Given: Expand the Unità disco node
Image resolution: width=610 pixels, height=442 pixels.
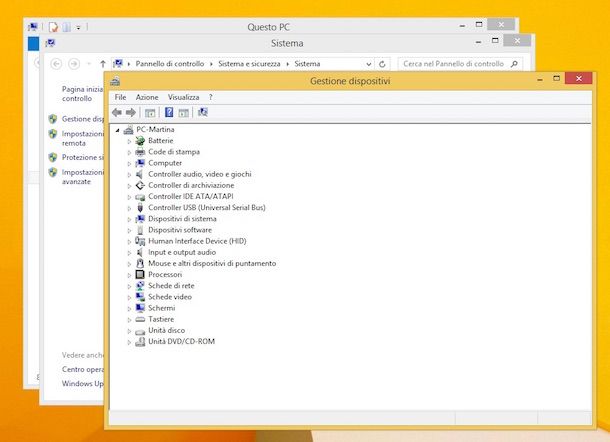Looking at the screenshot, I should click(x=129, y=331).
